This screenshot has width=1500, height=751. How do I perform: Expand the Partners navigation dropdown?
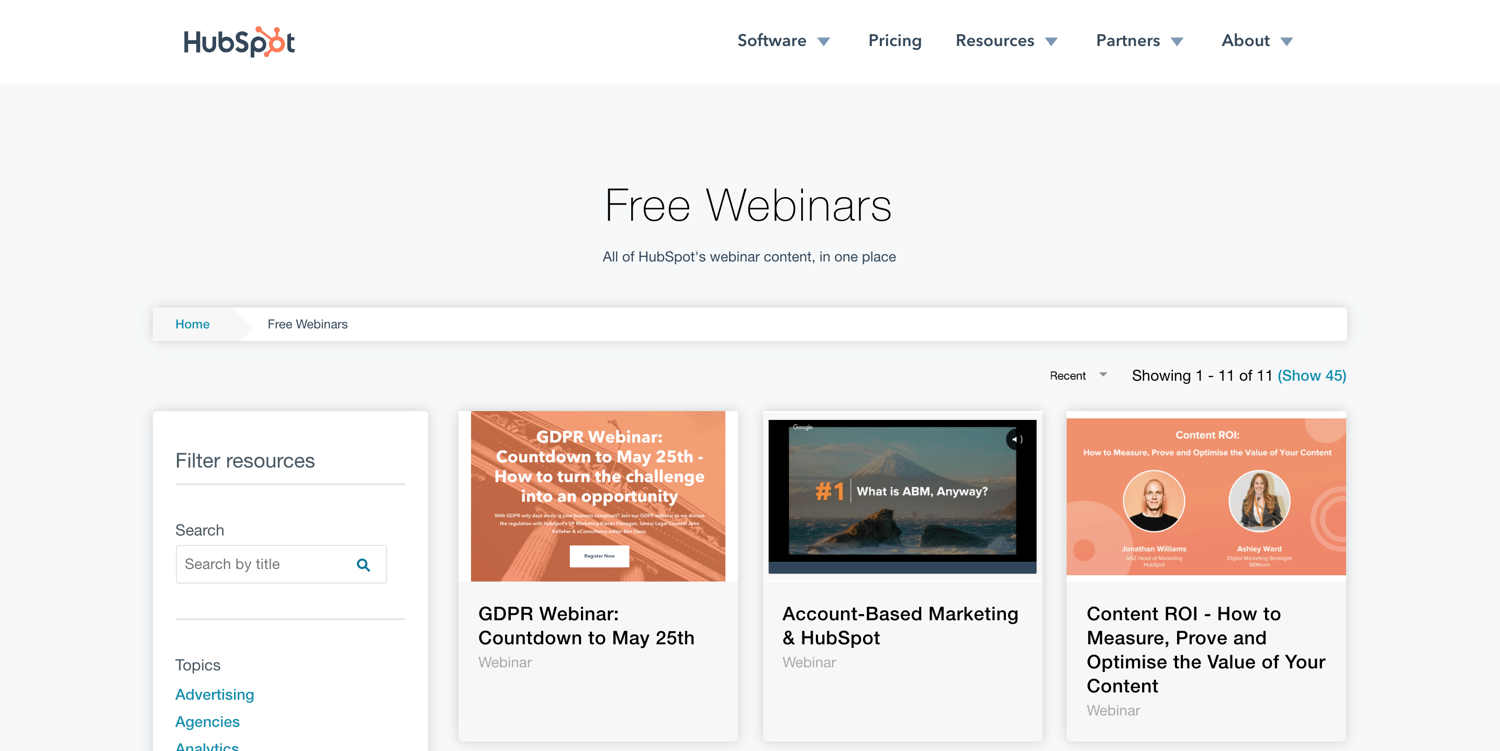coord(1139,40)
